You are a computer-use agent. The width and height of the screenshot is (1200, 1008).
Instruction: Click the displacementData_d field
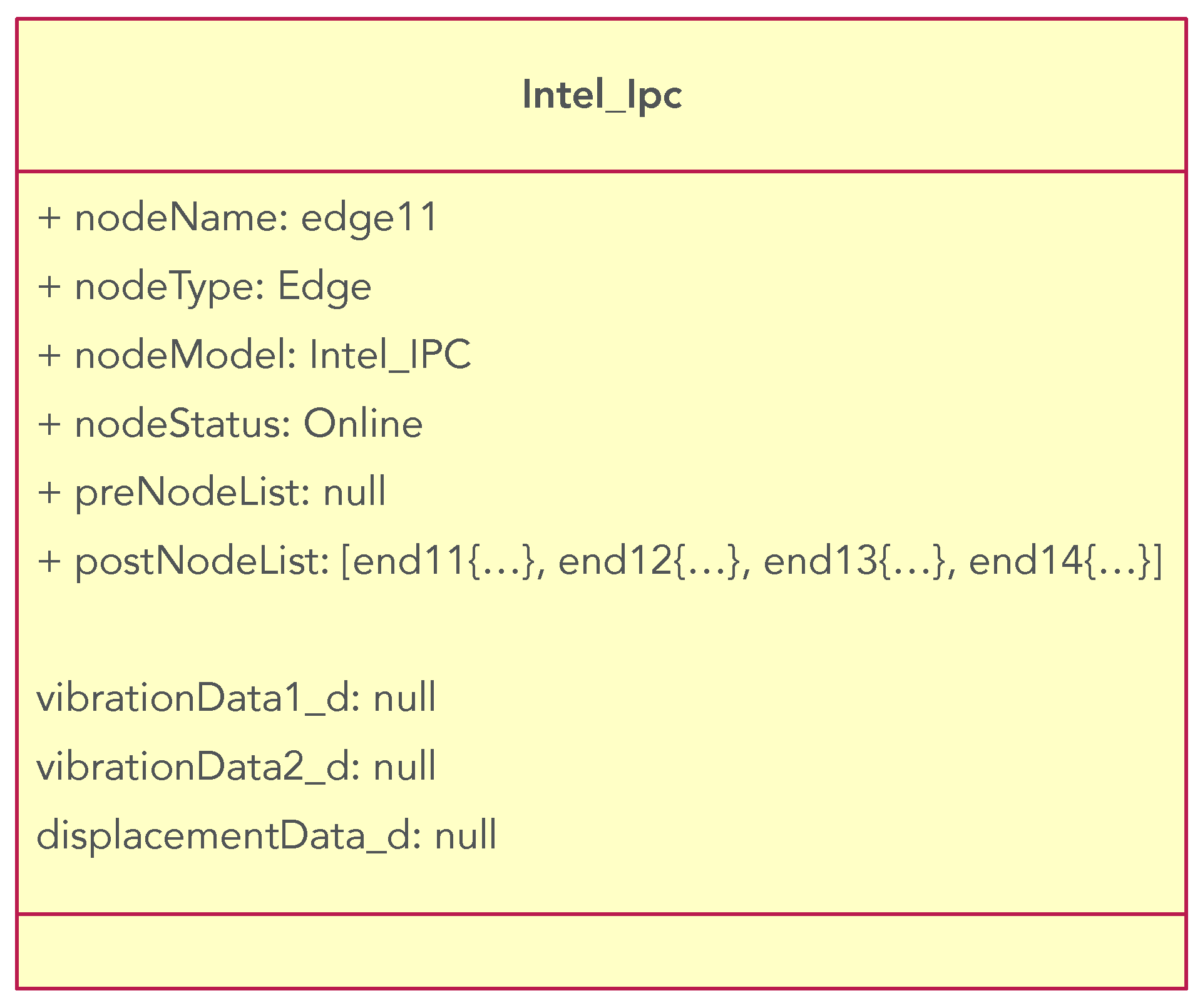267,835
